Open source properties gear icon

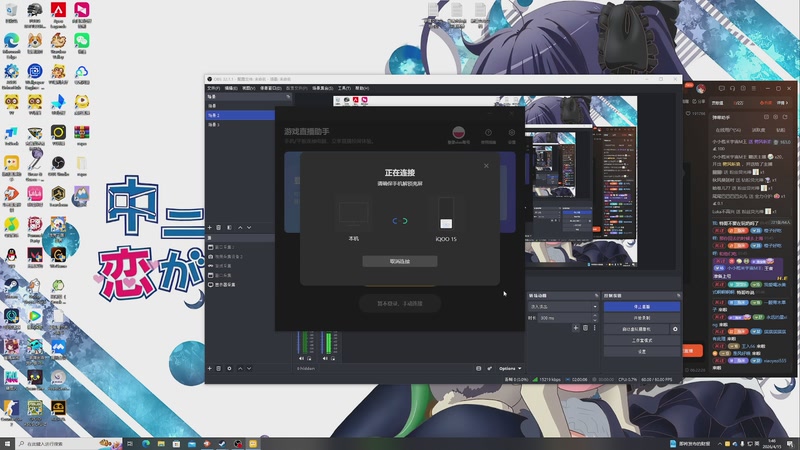(229, 368)
